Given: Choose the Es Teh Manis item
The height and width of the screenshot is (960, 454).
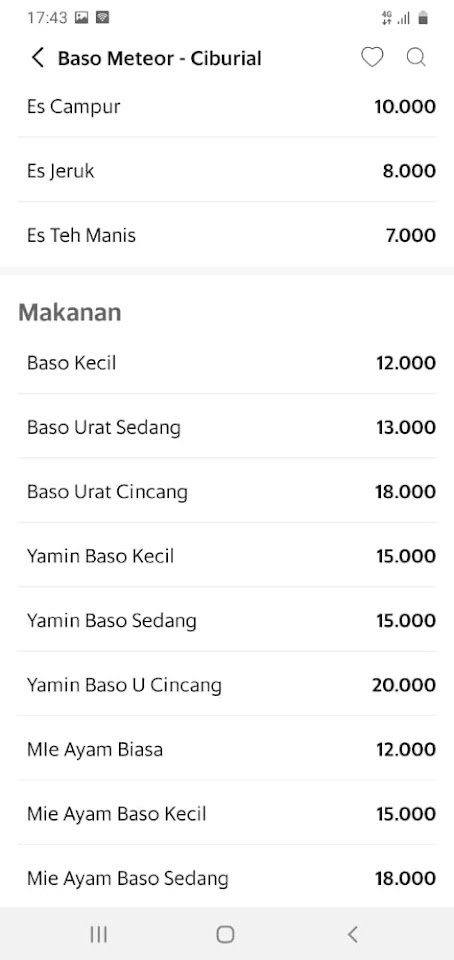Looking at the screenshot, I should (x=227, y=234).
